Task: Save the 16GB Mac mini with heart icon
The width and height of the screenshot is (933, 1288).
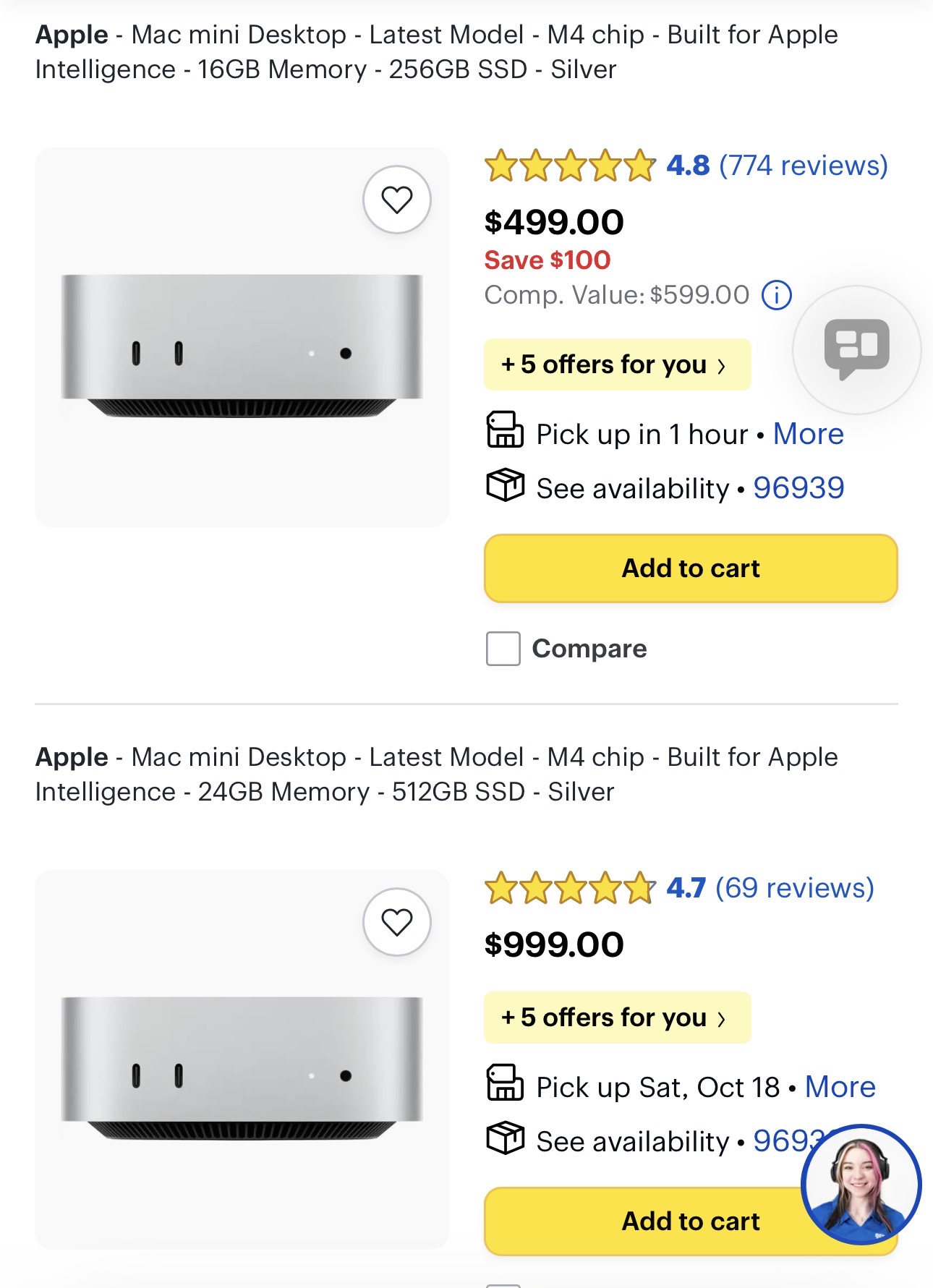Action: 396,200
